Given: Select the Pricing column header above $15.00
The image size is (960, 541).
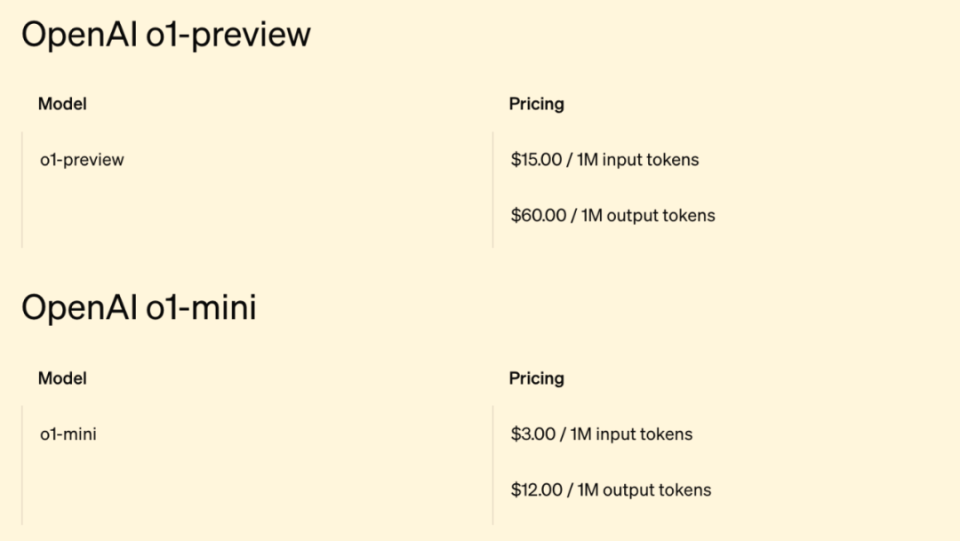Looking at the screenshot, I should point(536,103).
